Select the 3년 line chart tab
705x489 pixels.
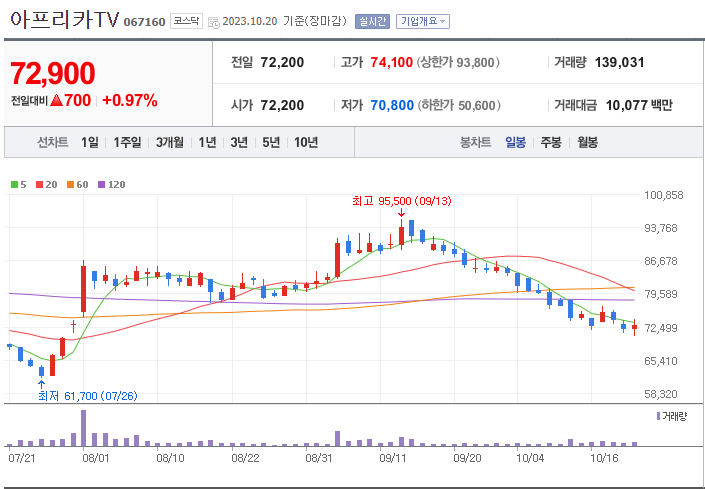[239, 142]
